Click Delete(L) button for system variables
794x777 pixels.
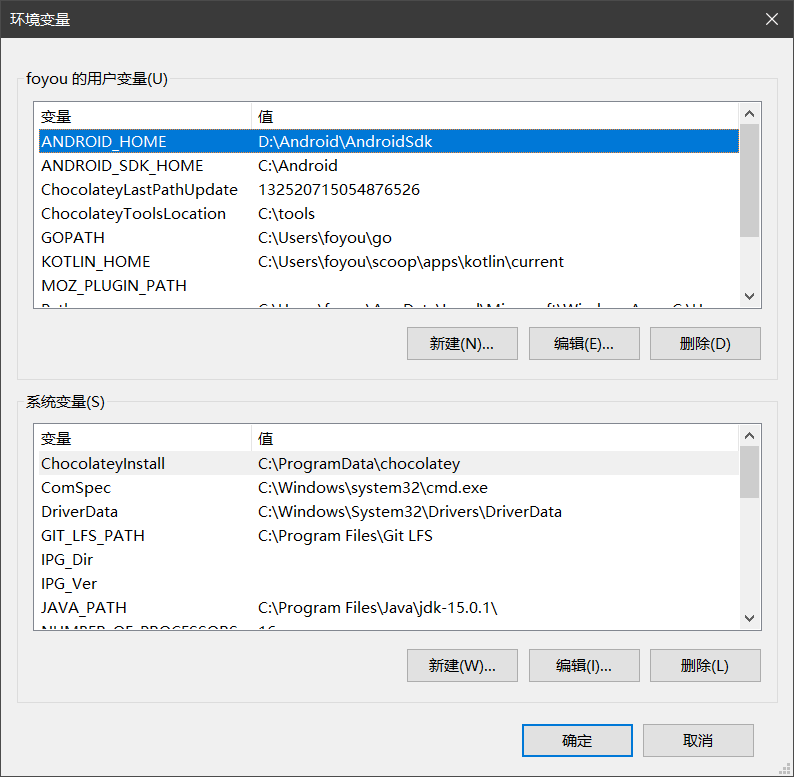coord(705,665)
